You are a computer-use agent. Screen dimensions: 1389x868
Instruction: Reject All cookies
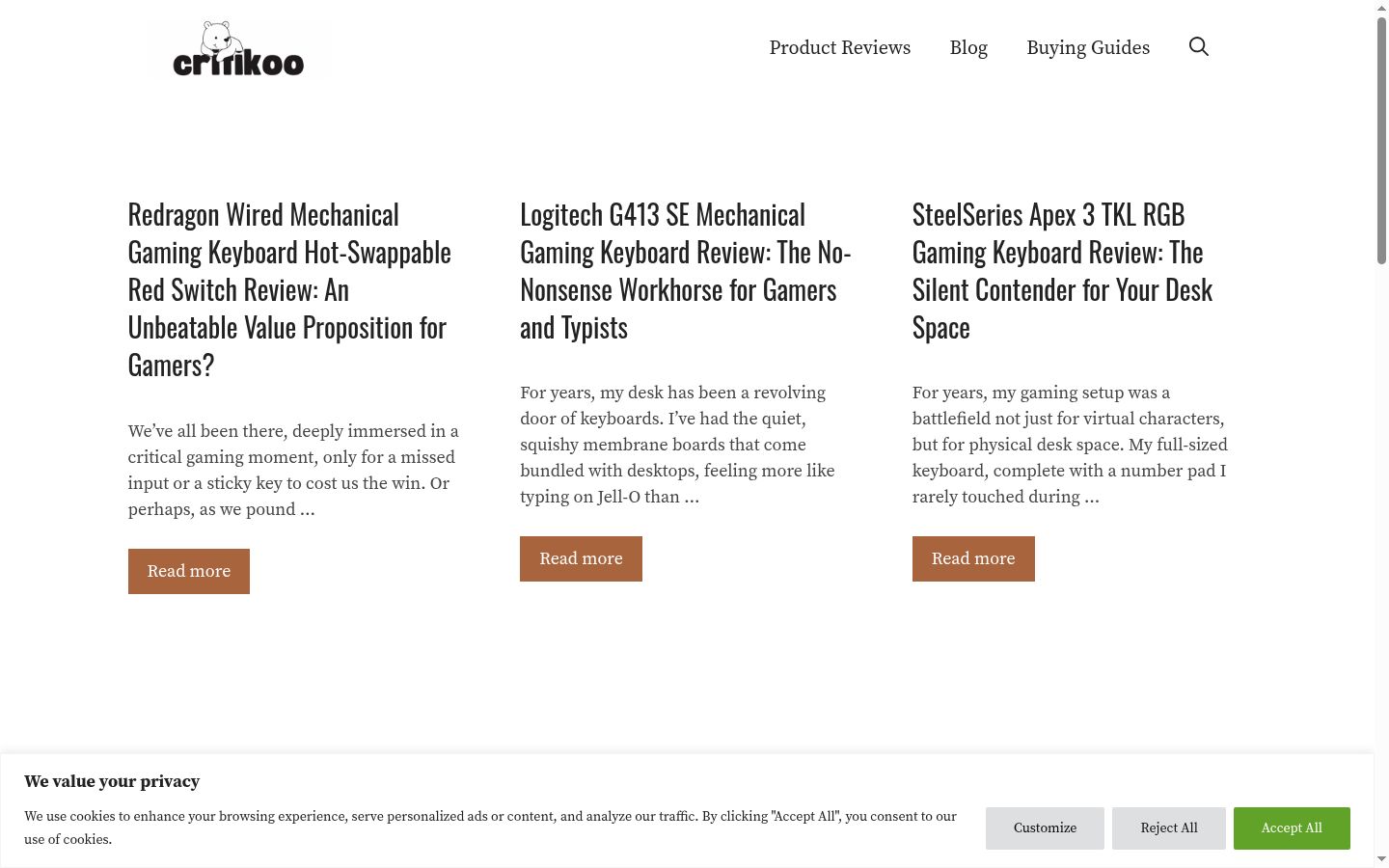tap(1169, 828)
